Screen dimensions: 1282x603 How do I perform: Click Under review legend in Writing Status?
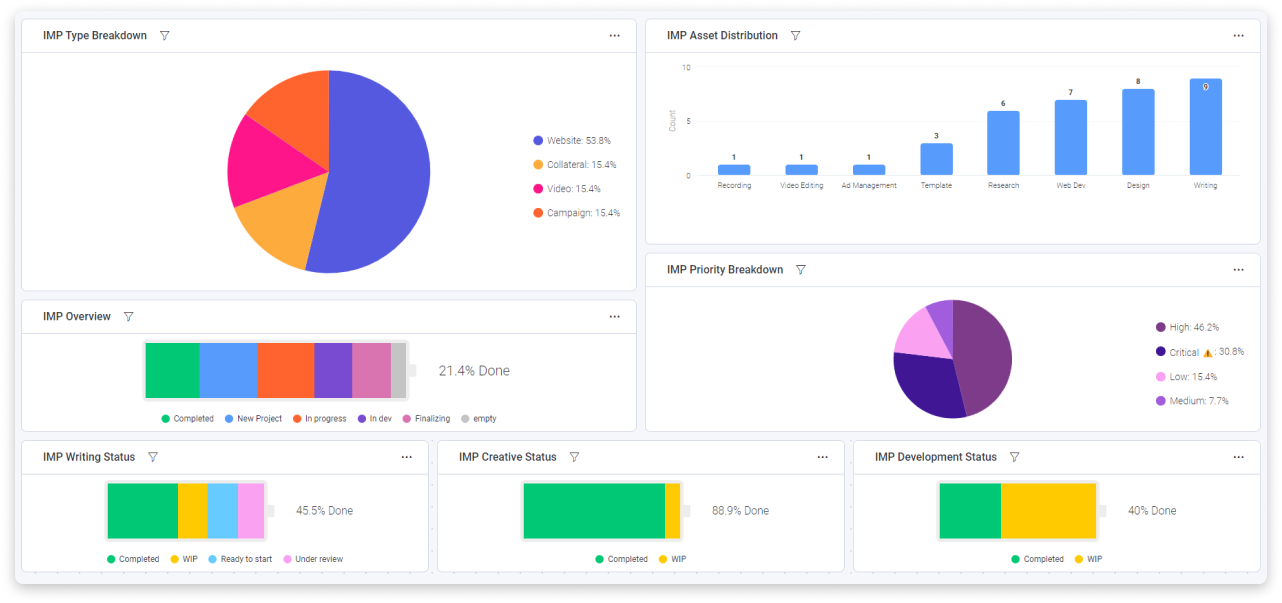tap(313, 559)
